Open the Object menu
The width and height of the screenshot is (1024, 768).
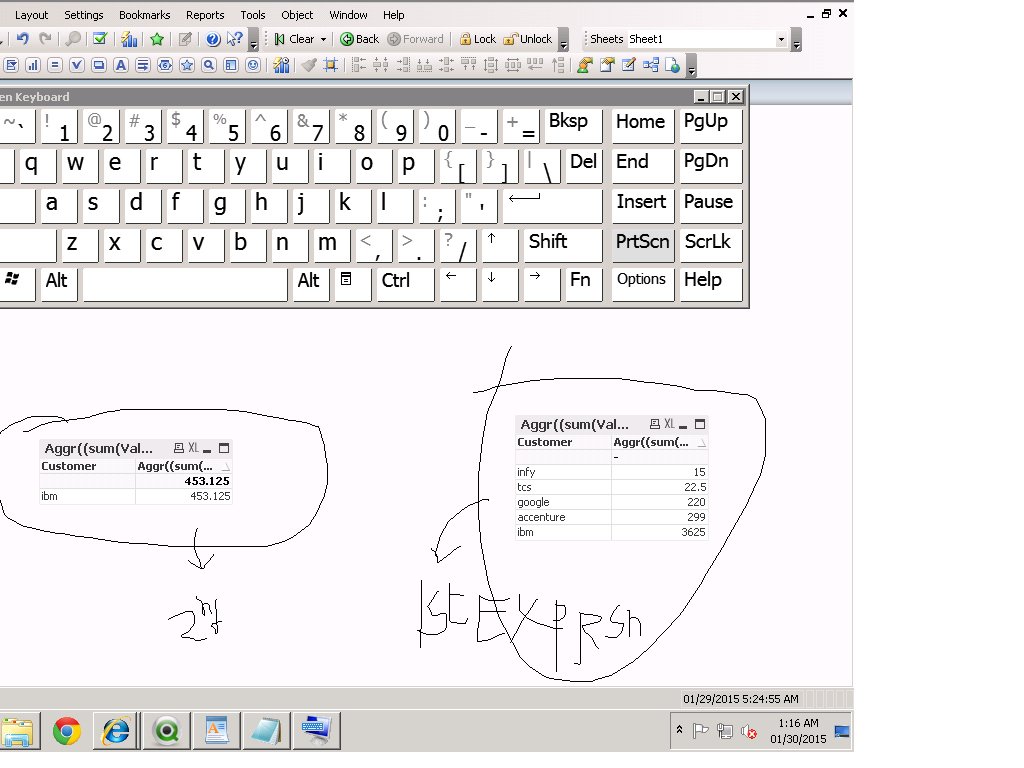tap(297, 14)
